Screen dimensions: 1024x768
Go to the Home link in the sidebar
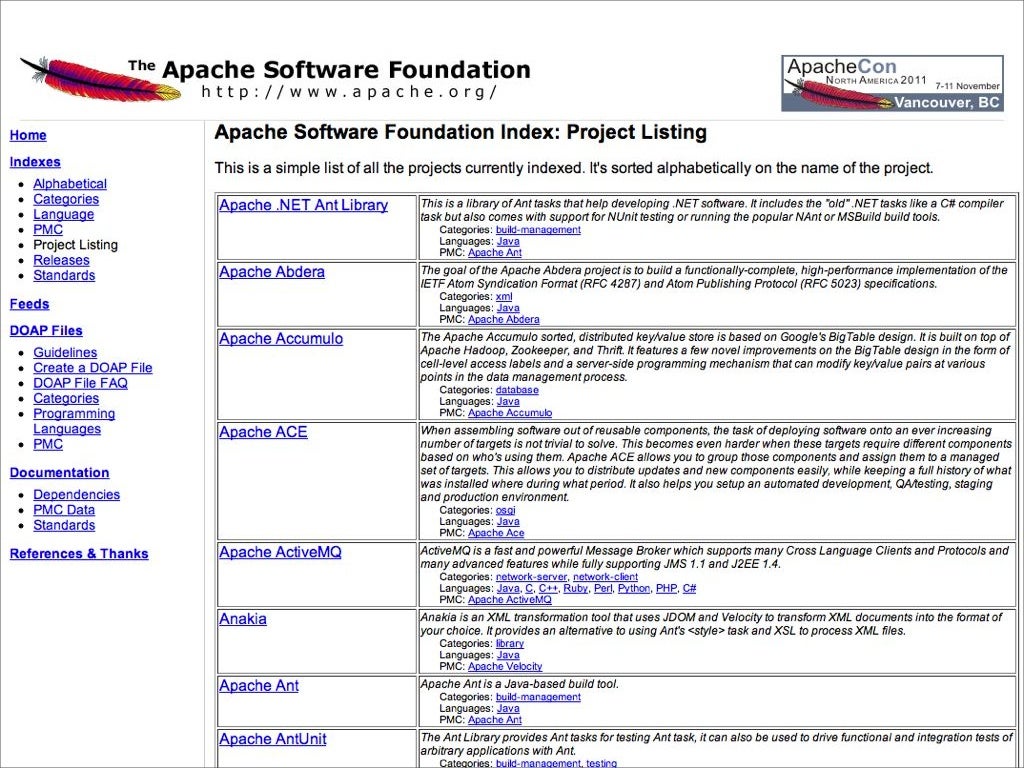tap(28, 135)
